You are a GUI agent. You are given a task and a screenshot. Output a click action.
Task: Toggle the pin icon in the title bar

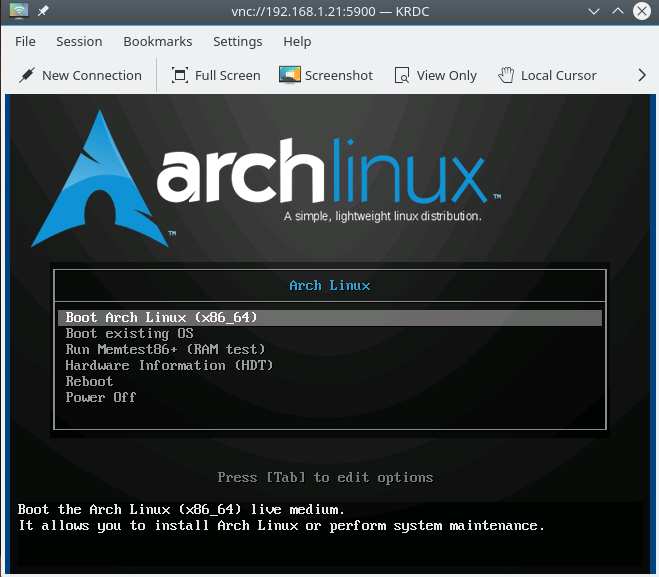[x=43, y=13]
